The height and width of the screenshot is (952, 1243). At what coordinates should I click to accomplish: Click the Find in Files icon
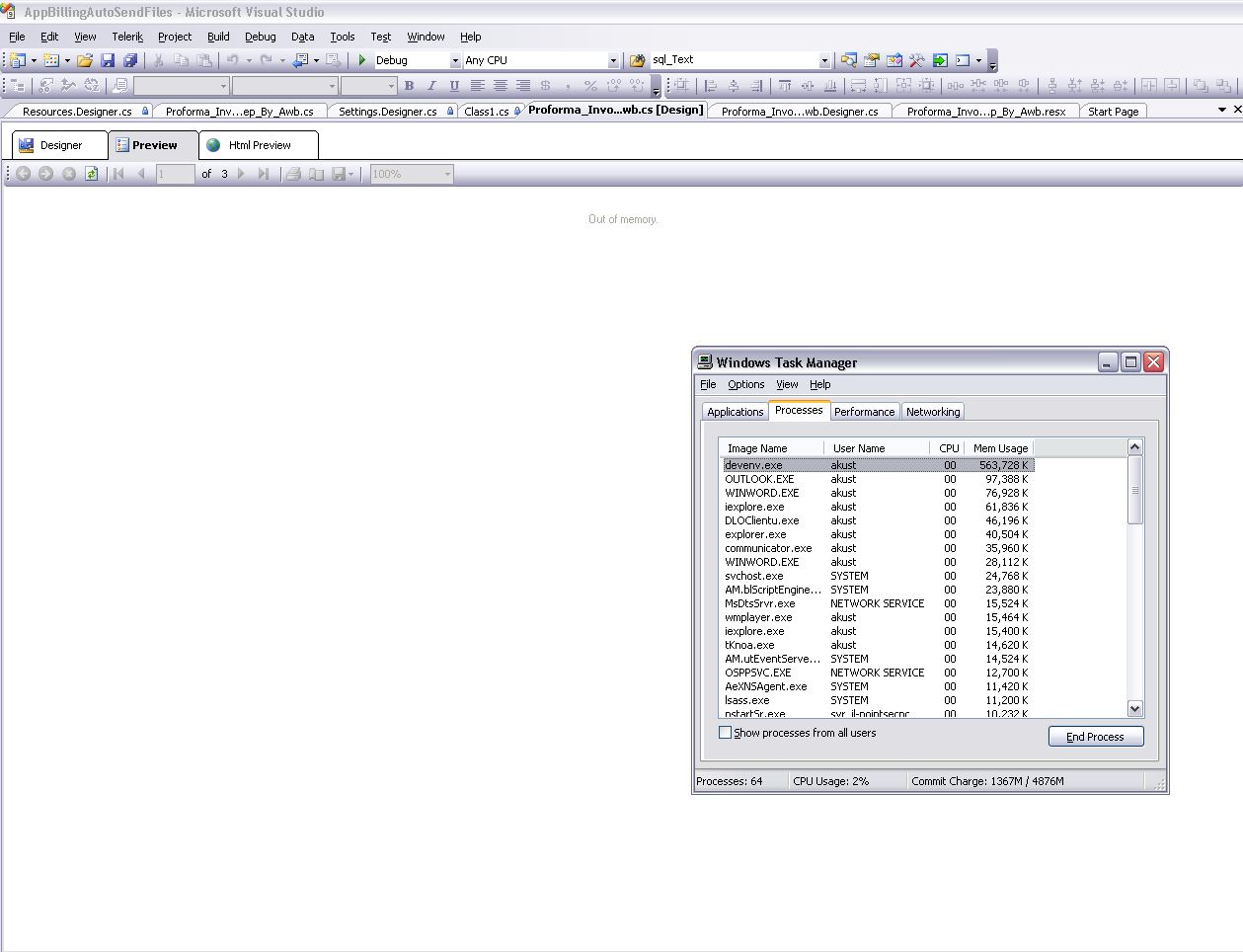pyautogui.click(x=638, y=60)
